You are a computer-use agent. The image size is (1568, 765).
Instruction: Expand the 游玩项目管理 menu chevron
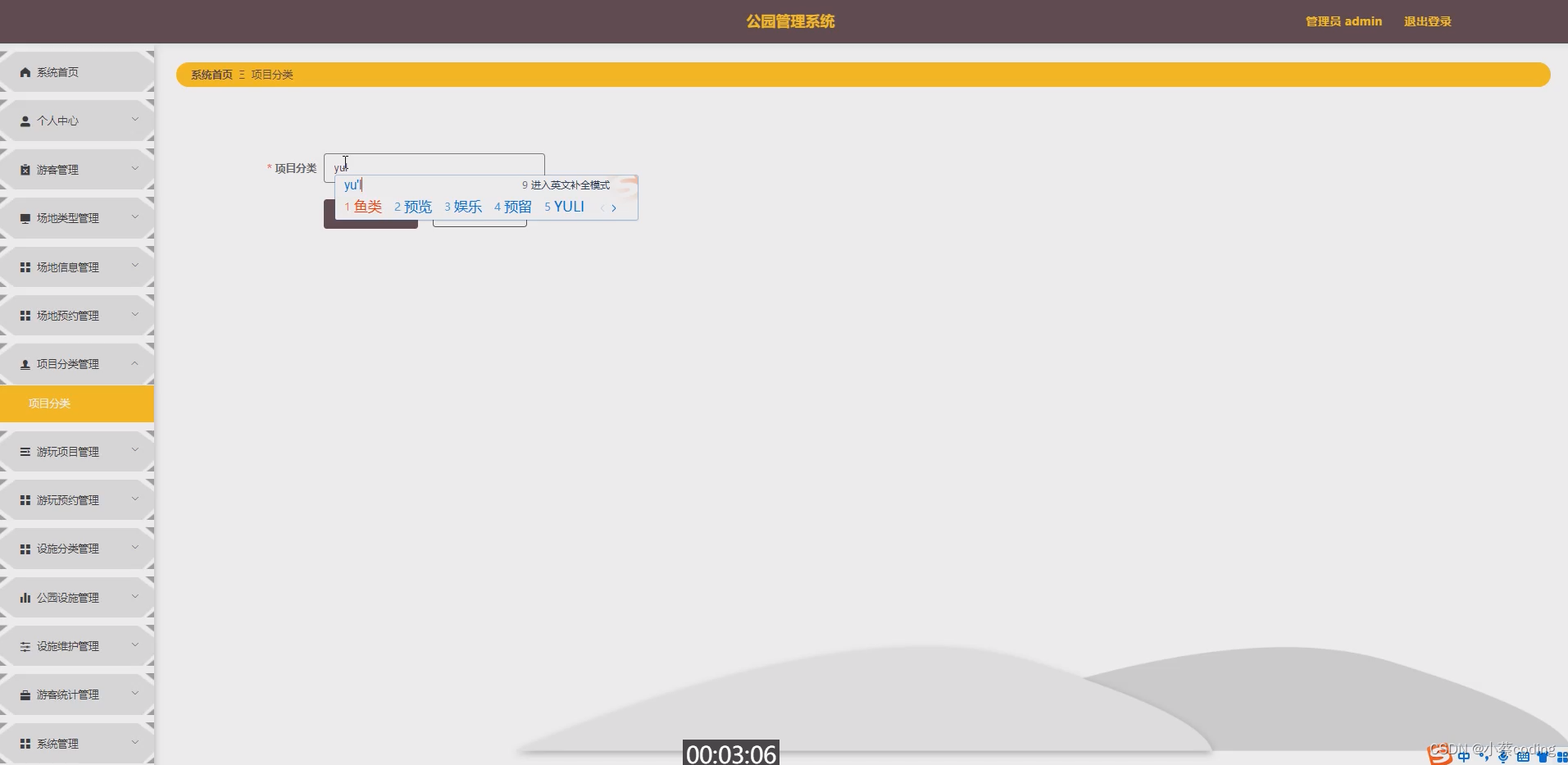135,450
